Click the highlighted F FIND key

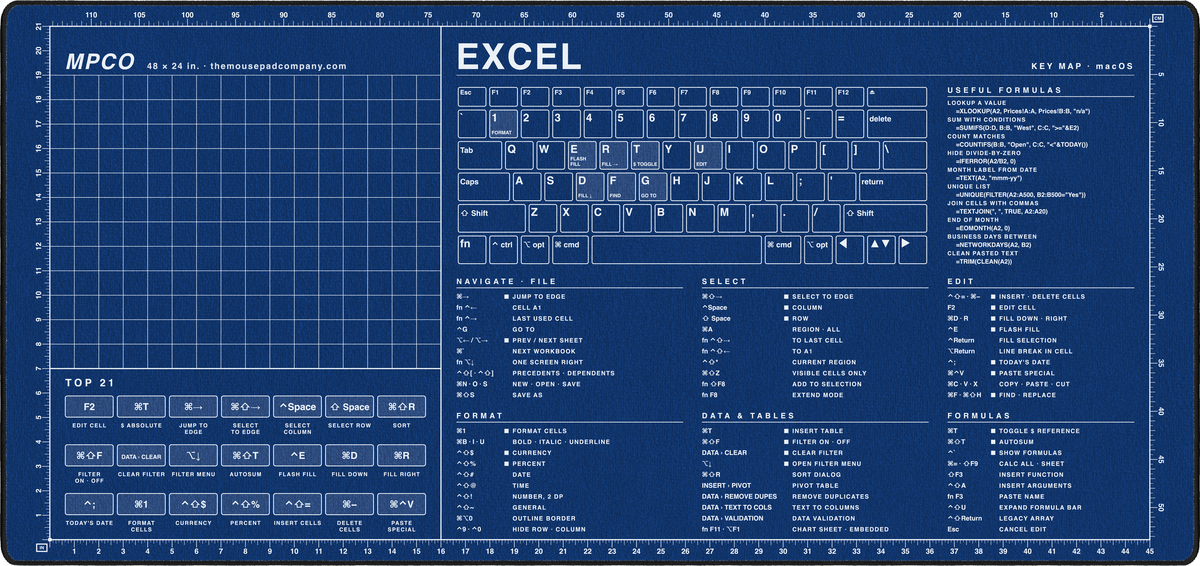[621, 186]
